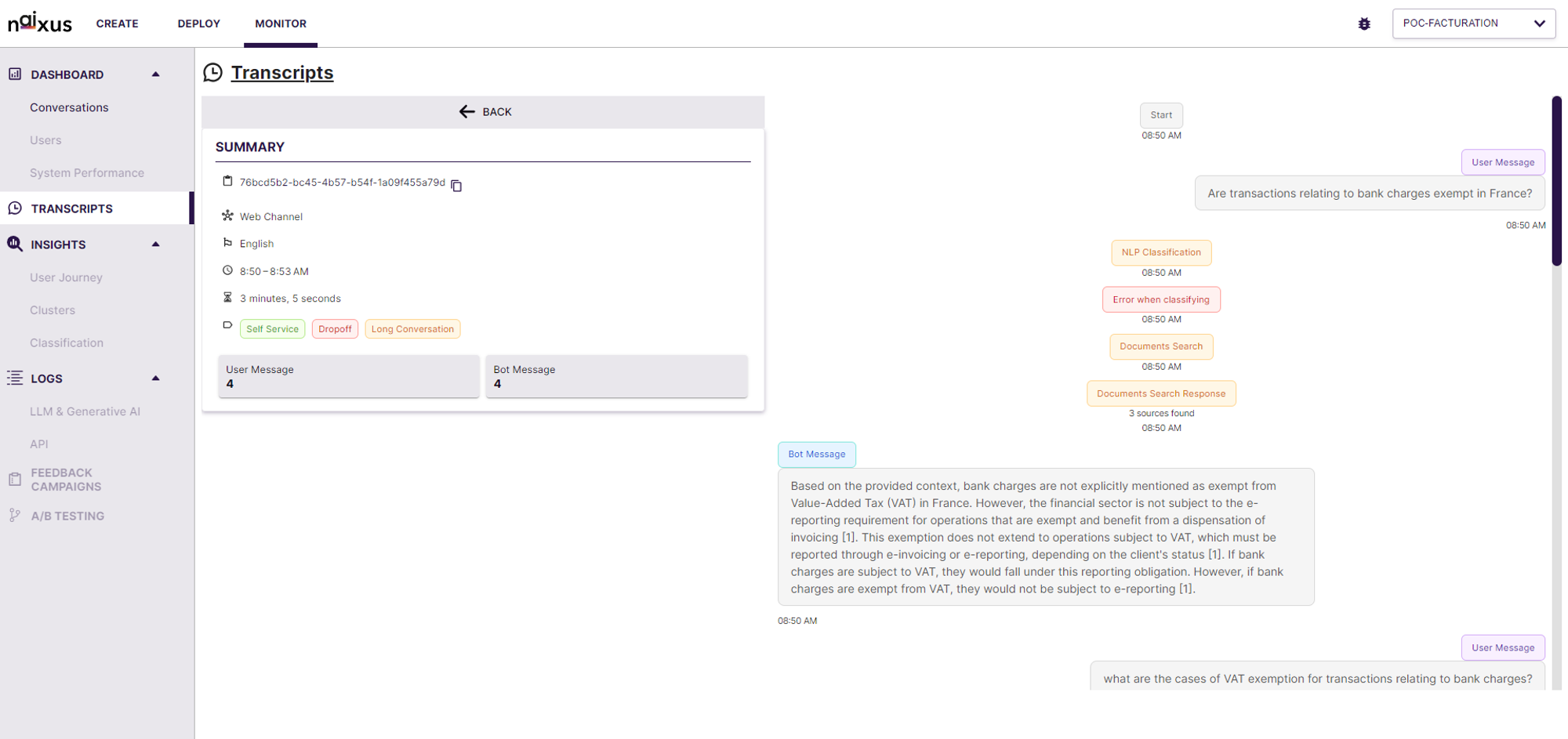Open LLM & Generative AI logs
Image resolution: width=1568 pixels, height=739 pixels.
pos(85,411)
